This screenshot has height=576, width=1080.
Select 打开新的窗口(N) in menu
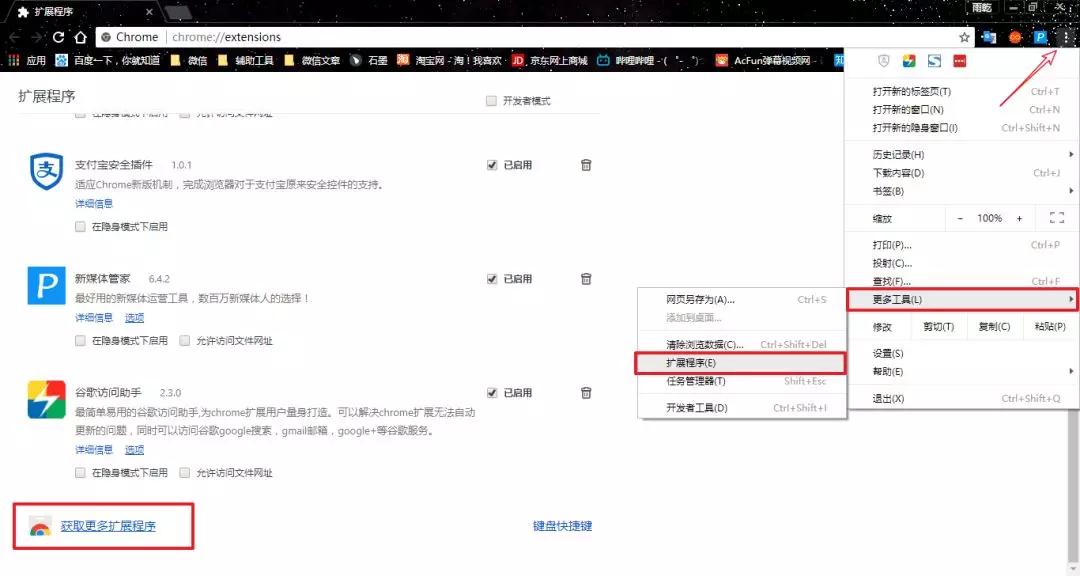[x=962, y=110]
